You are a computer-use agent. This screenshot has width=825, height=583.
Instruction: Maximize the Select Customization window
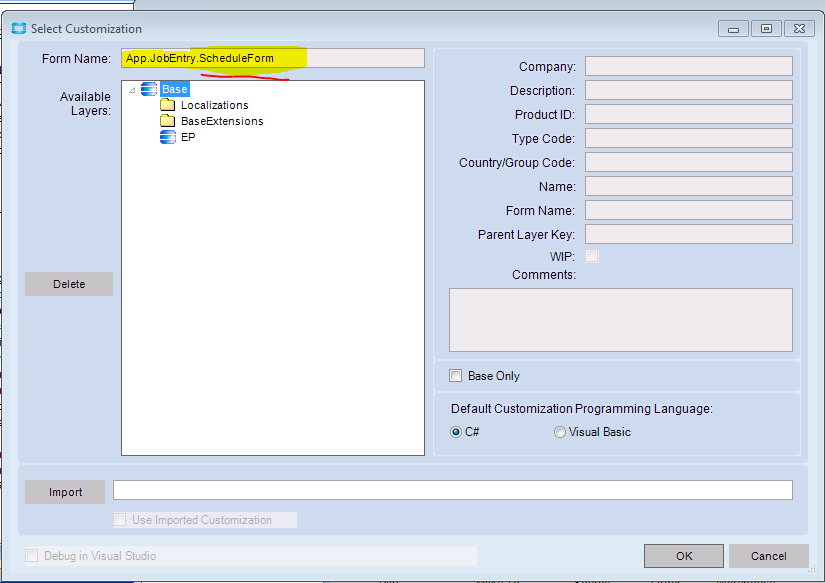(x=767, y=29)
